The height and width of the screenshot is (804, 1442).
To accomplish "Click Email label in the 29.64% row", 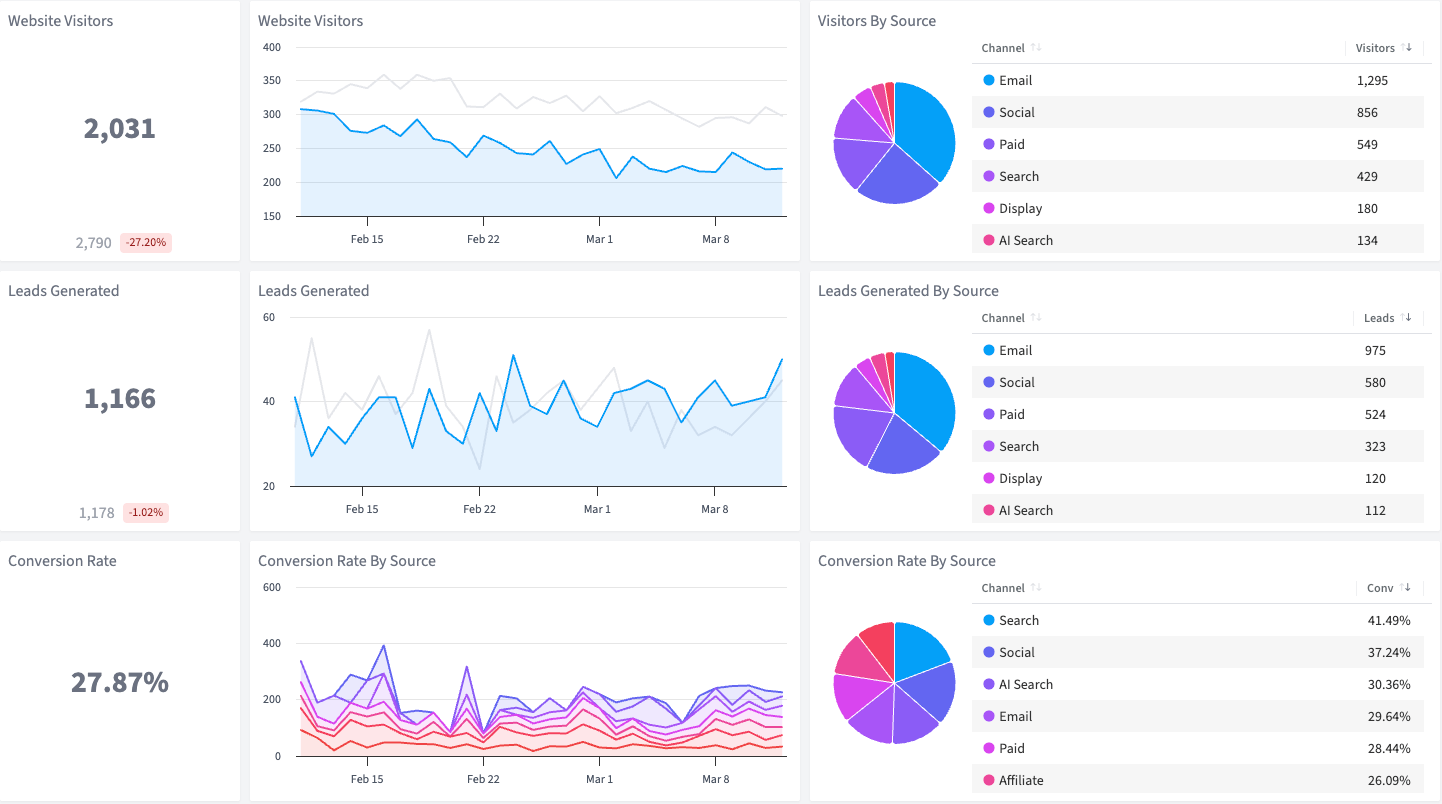I will (1016, 716).
